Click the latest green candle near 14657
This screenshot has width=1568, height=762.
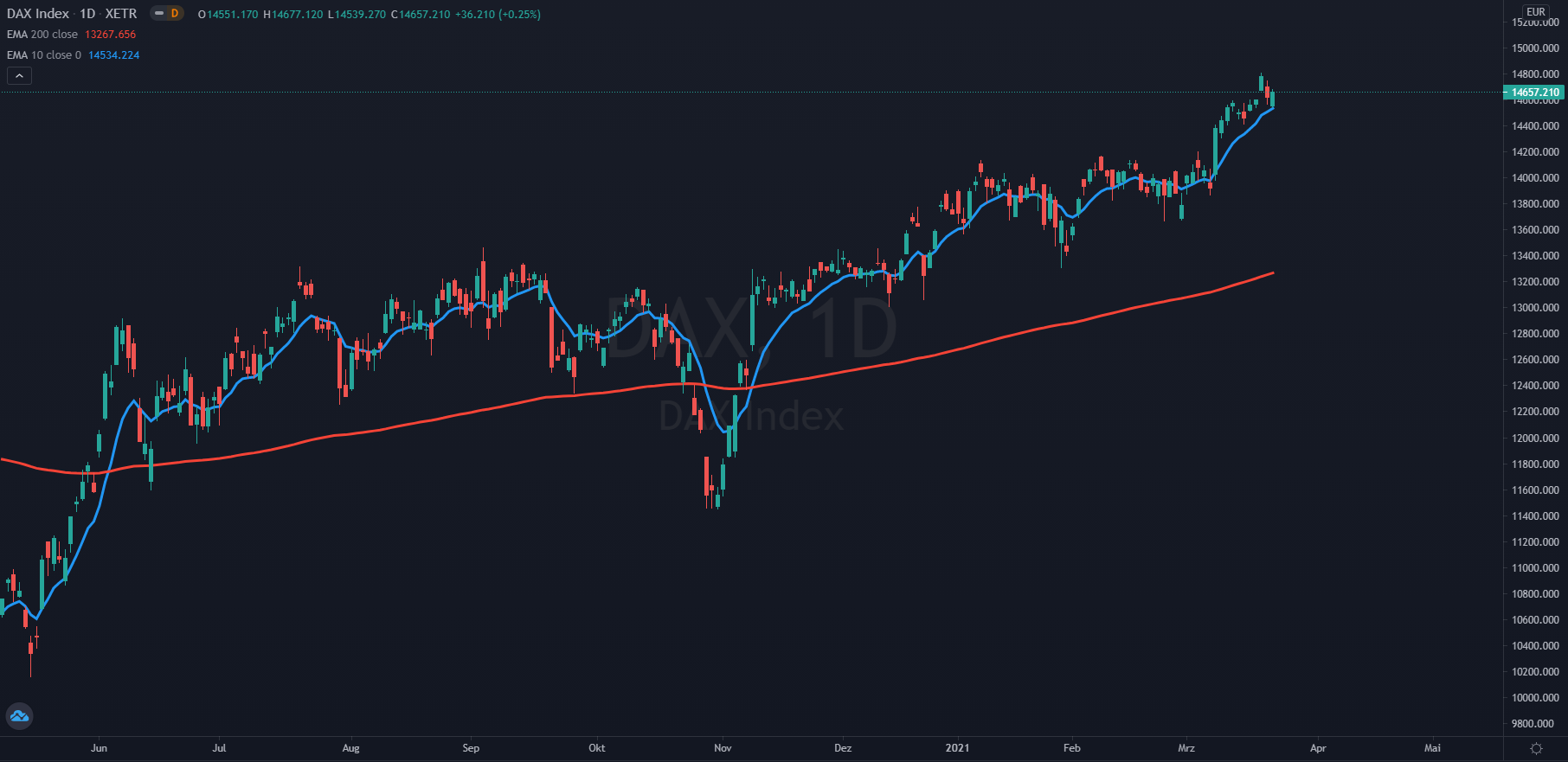pos(1272,99)
